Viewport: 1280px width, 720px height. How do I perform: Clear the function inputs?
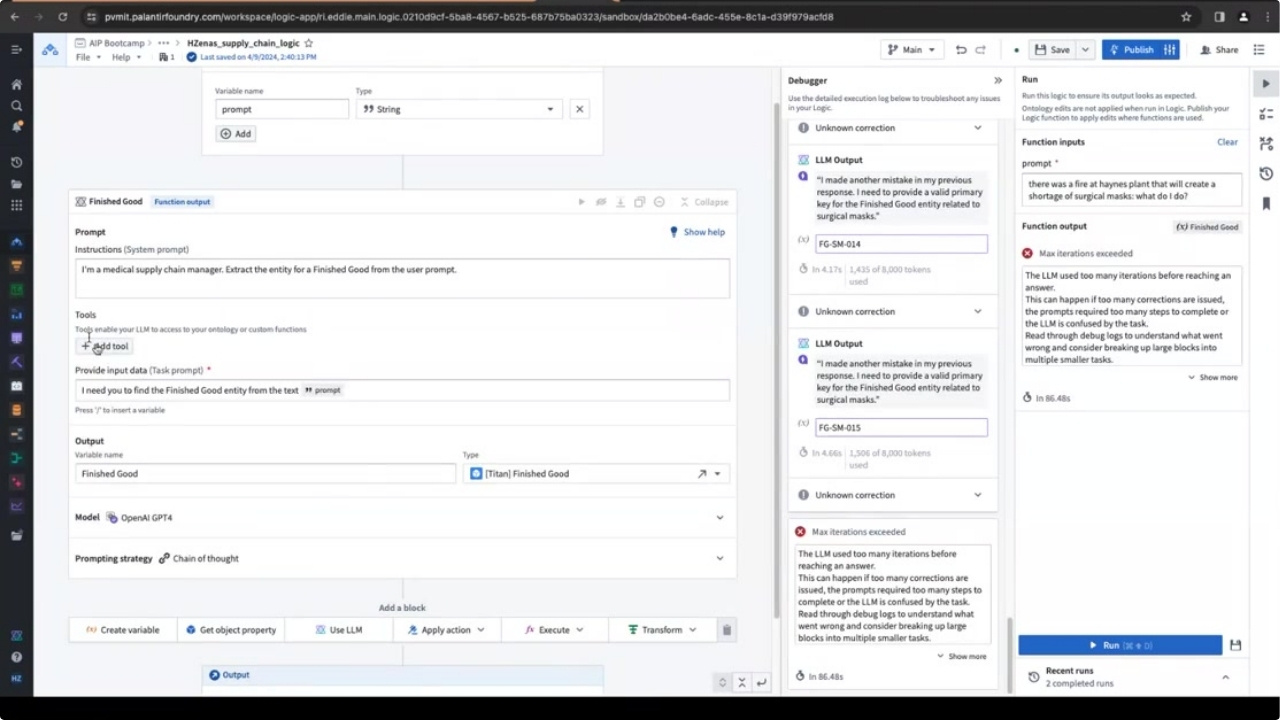(1227, 142)
